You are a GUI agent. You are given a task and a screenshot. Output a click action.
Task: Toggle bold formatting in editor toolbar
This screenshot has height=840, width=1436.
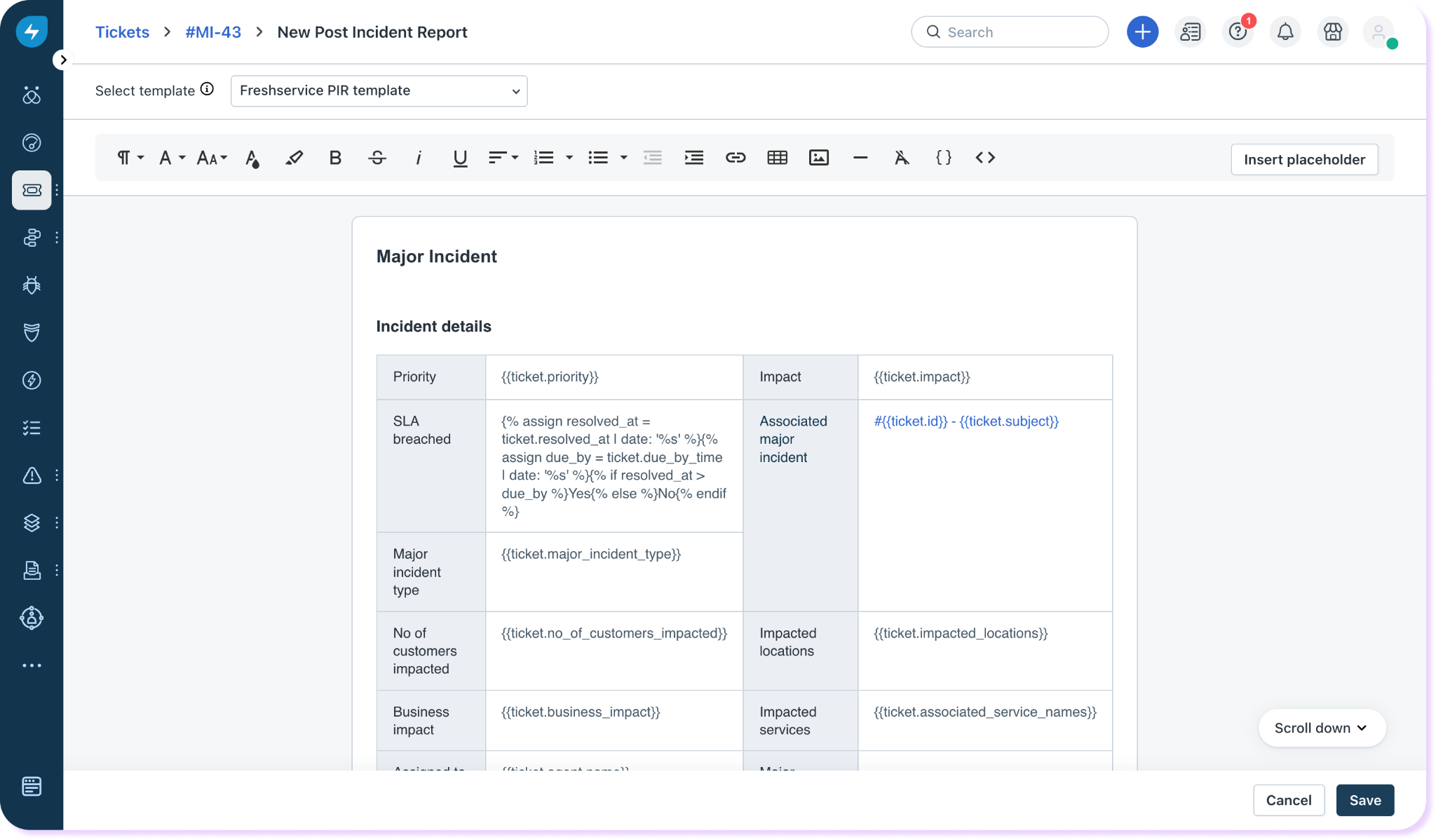(x=335, y=158)
